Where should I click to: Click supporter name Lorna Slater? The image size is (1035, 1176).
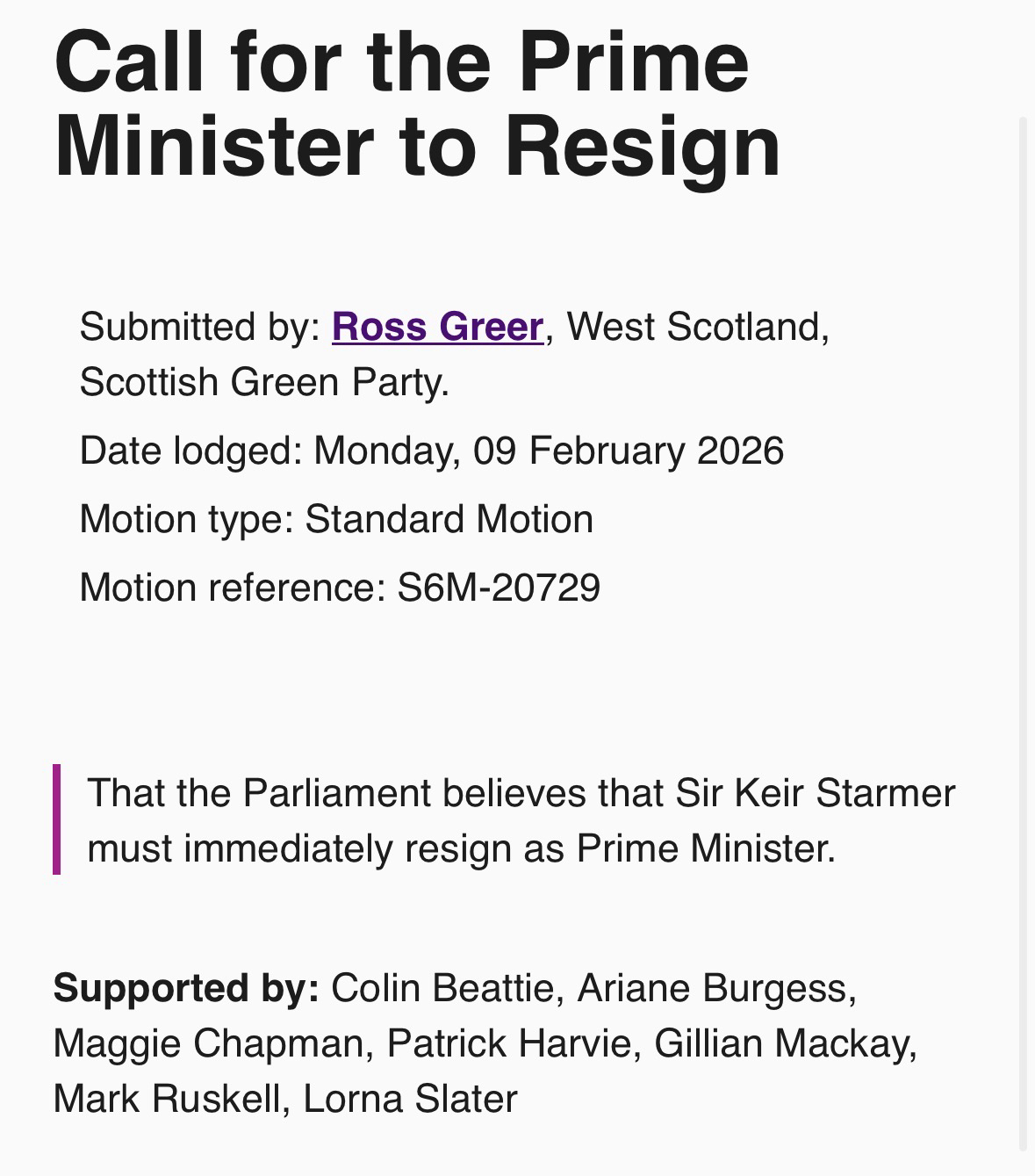point(410,1099)
